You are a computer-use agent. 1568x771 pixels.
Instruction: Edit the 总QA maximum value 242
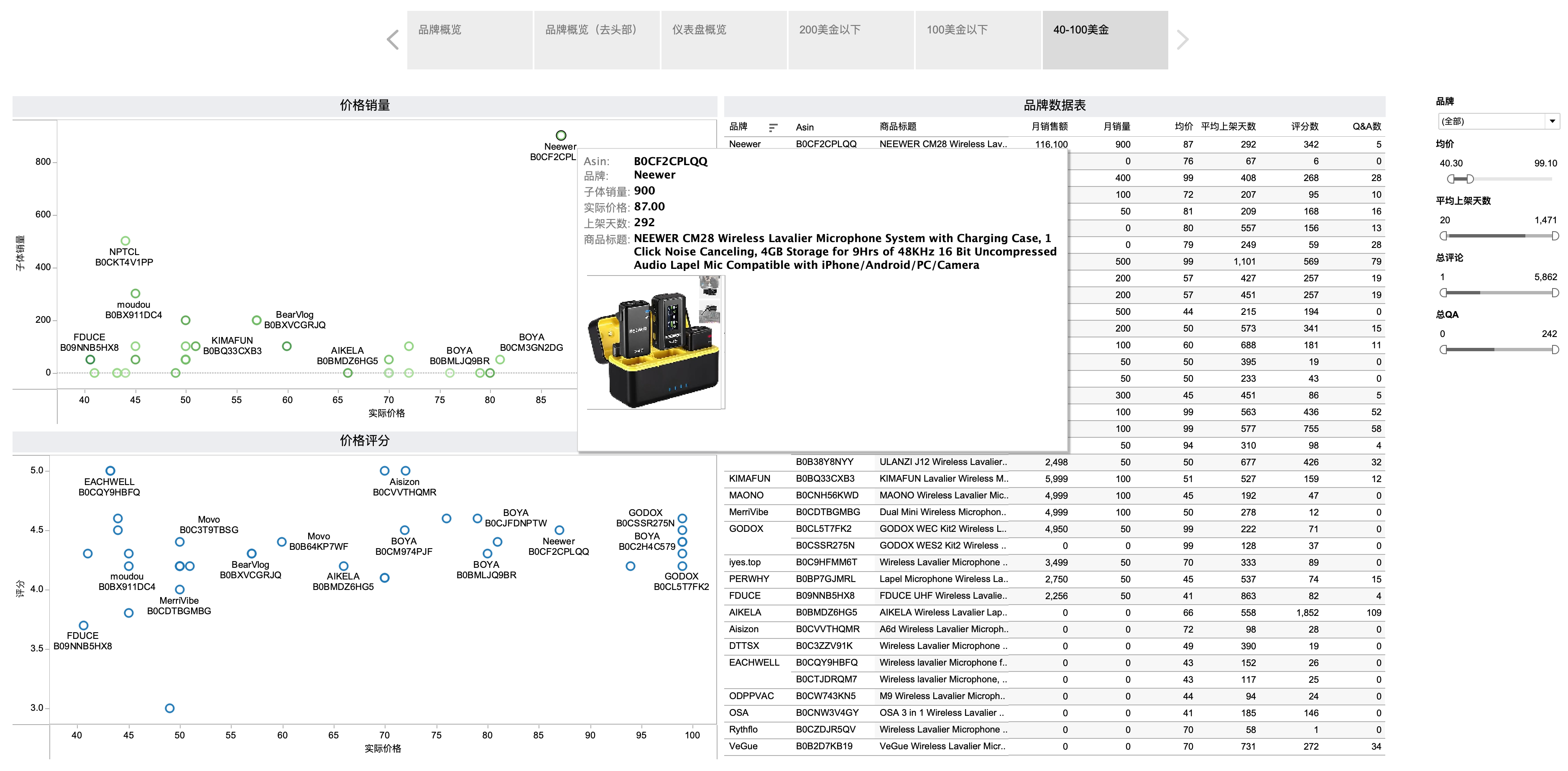1549,334
